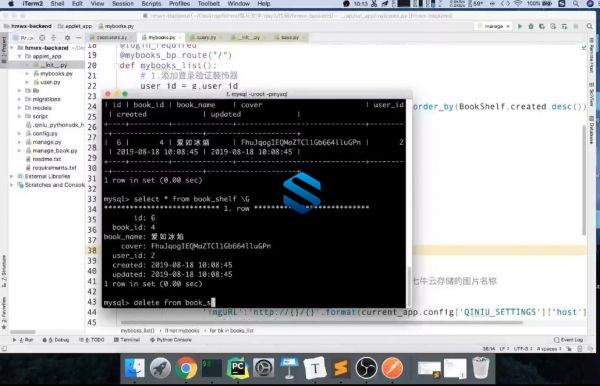Click the project settings gear icon
Image resolution: width=600 pixels, height=386 pixels.
pos(67,38)
